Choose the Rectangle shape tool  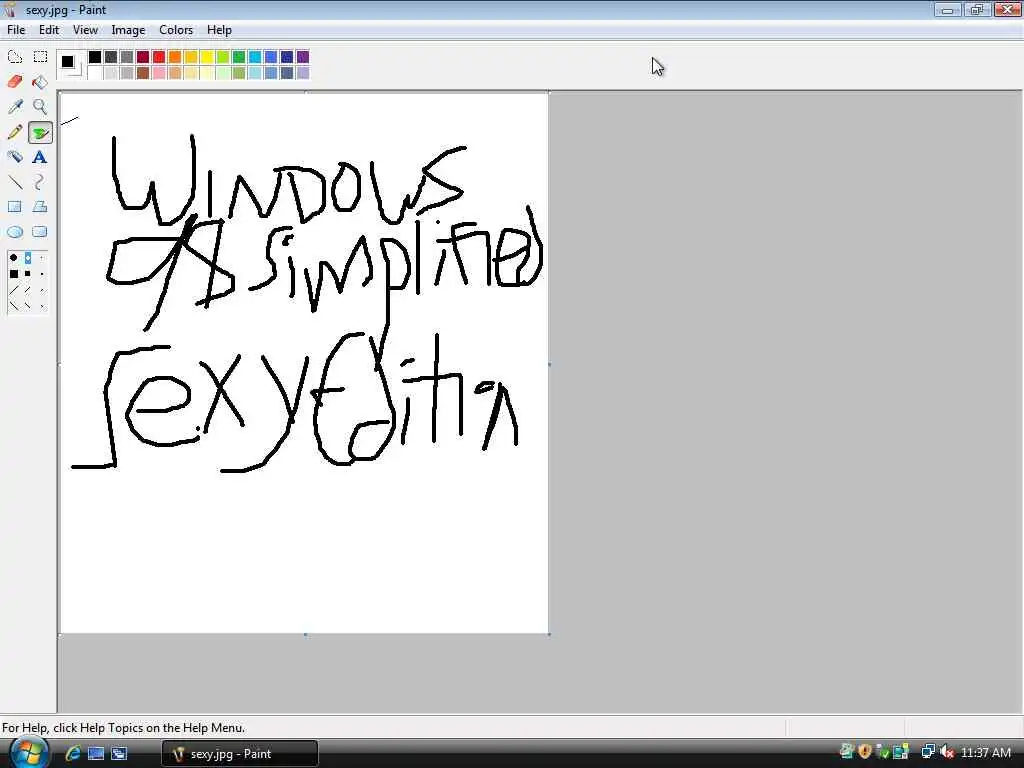pos(14,207)
